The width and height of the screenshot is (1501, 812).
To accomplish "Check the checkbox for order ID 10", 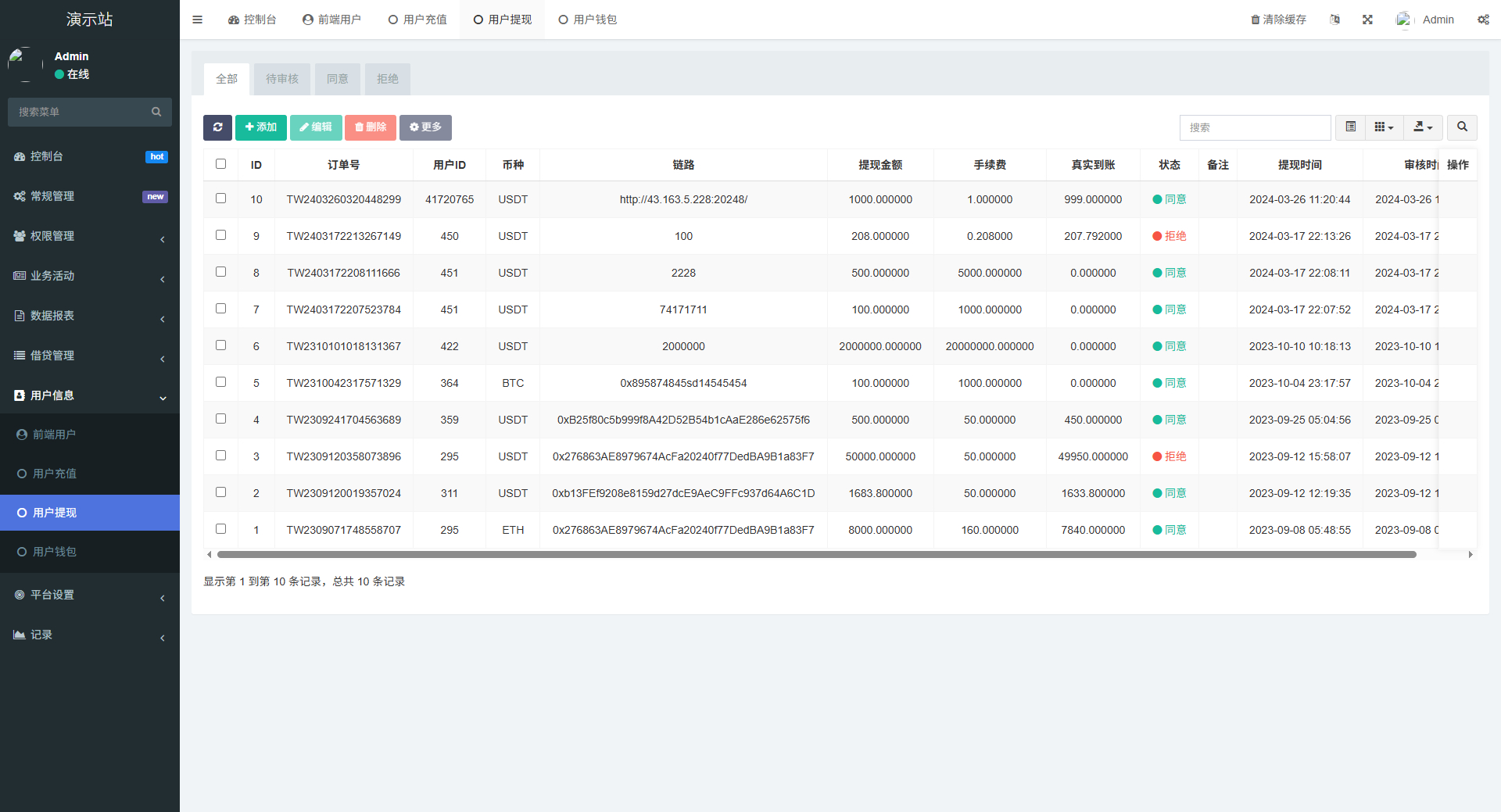I will (221, 198).
